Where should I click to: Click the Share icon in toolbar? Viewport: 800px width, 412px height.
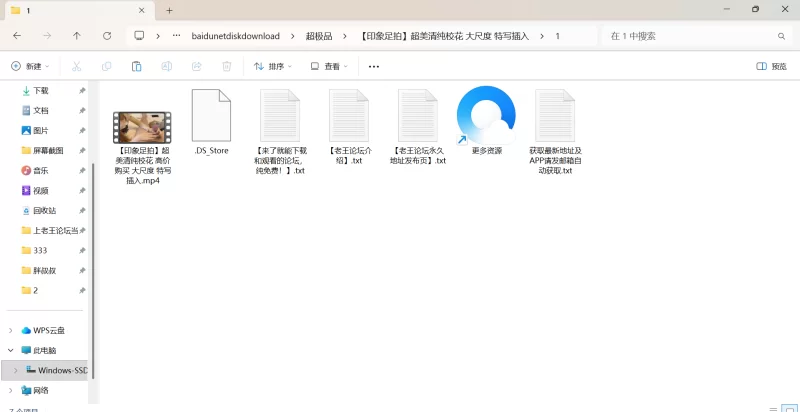196,66
